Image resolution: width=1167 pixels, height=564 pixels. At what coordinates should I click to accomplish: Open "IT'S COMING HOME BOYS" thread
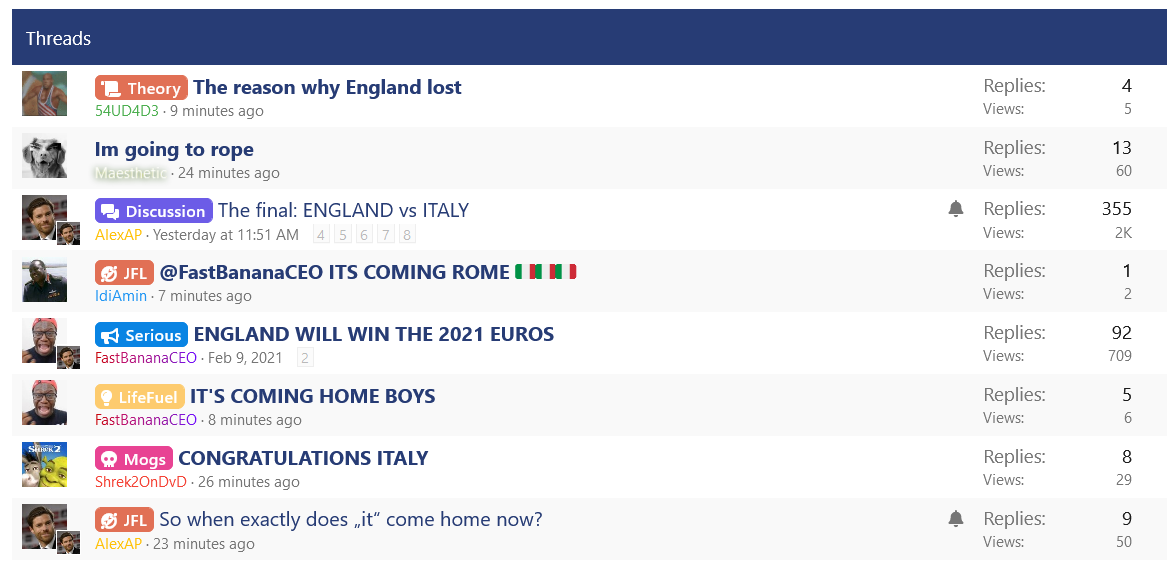(x=313, y=396)
